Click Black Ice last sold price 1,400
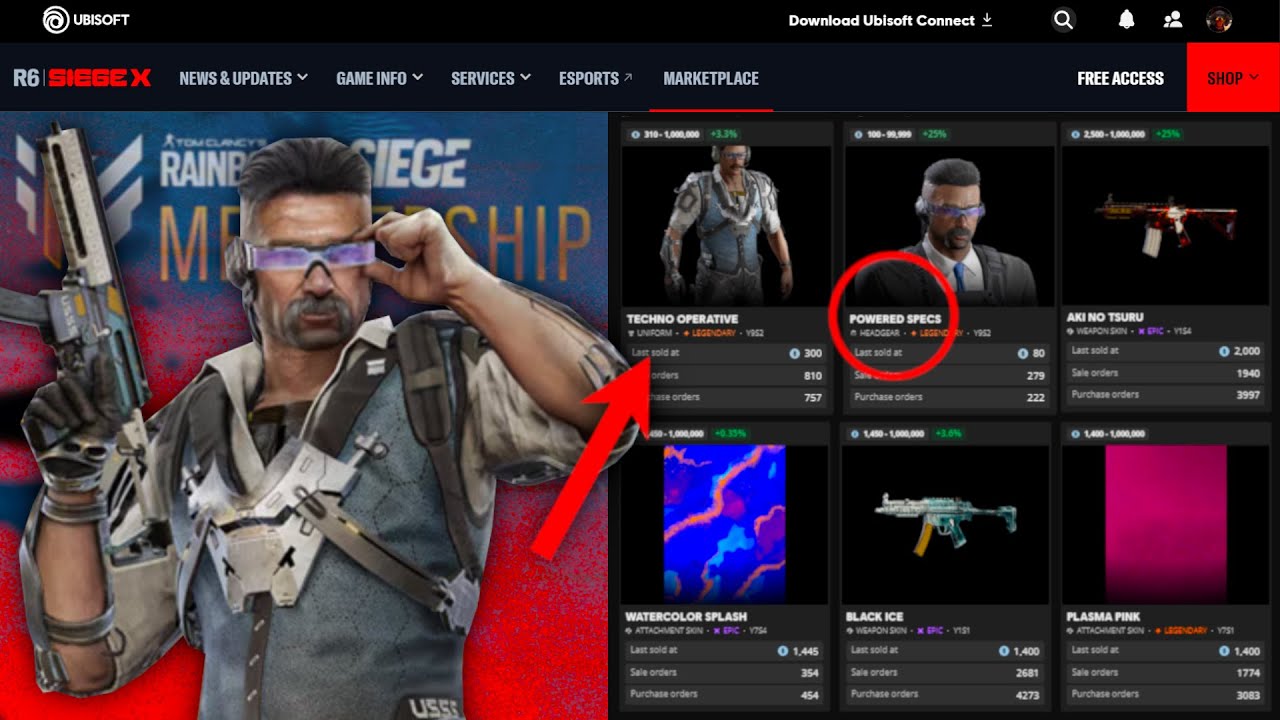 [x=1027, y=651]
